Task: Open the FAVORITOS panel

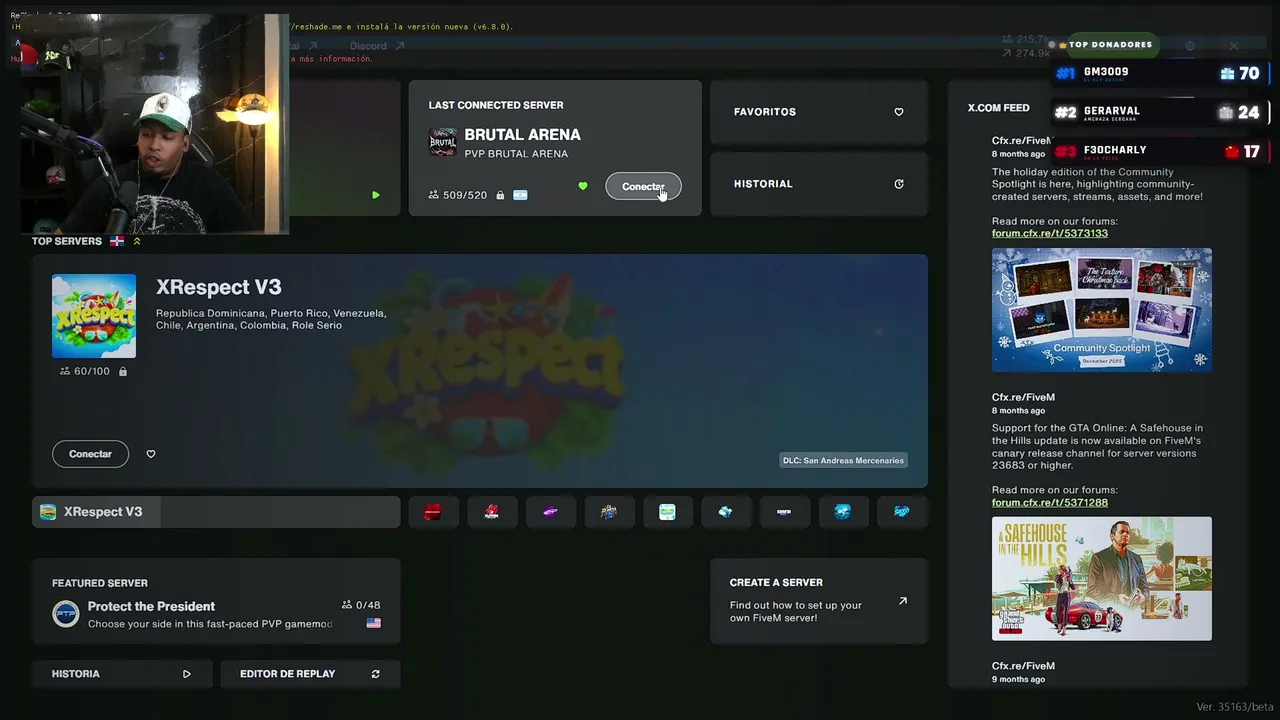Action: click(818, 112)
